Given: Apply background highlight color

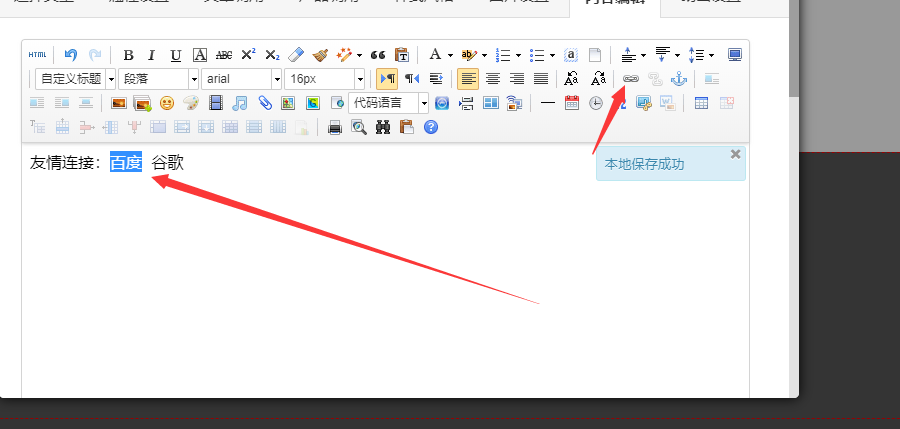Looking at the screenshot, I should click(x=470, y=55).
